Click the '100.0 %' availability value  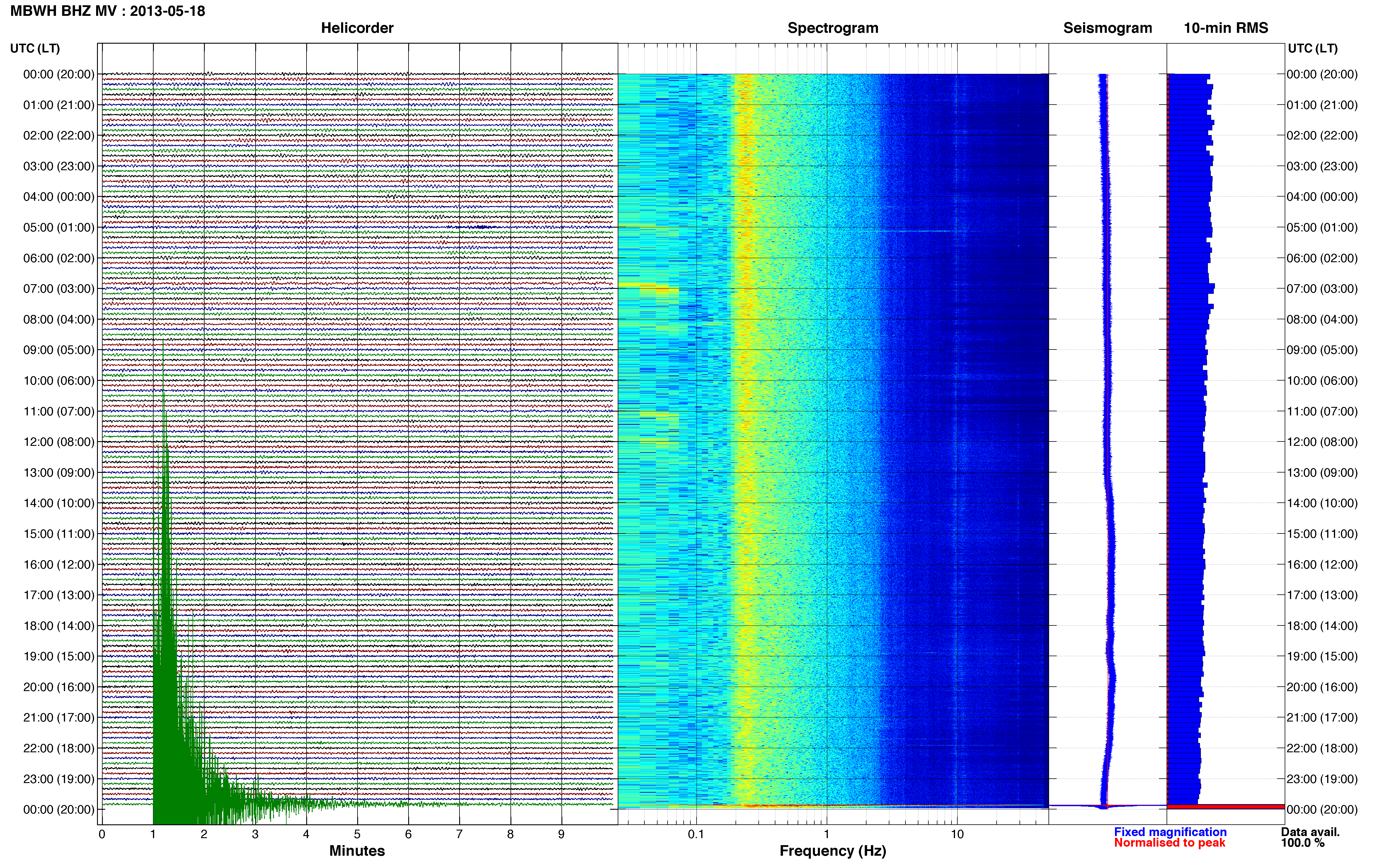(x=1303, y=843)
